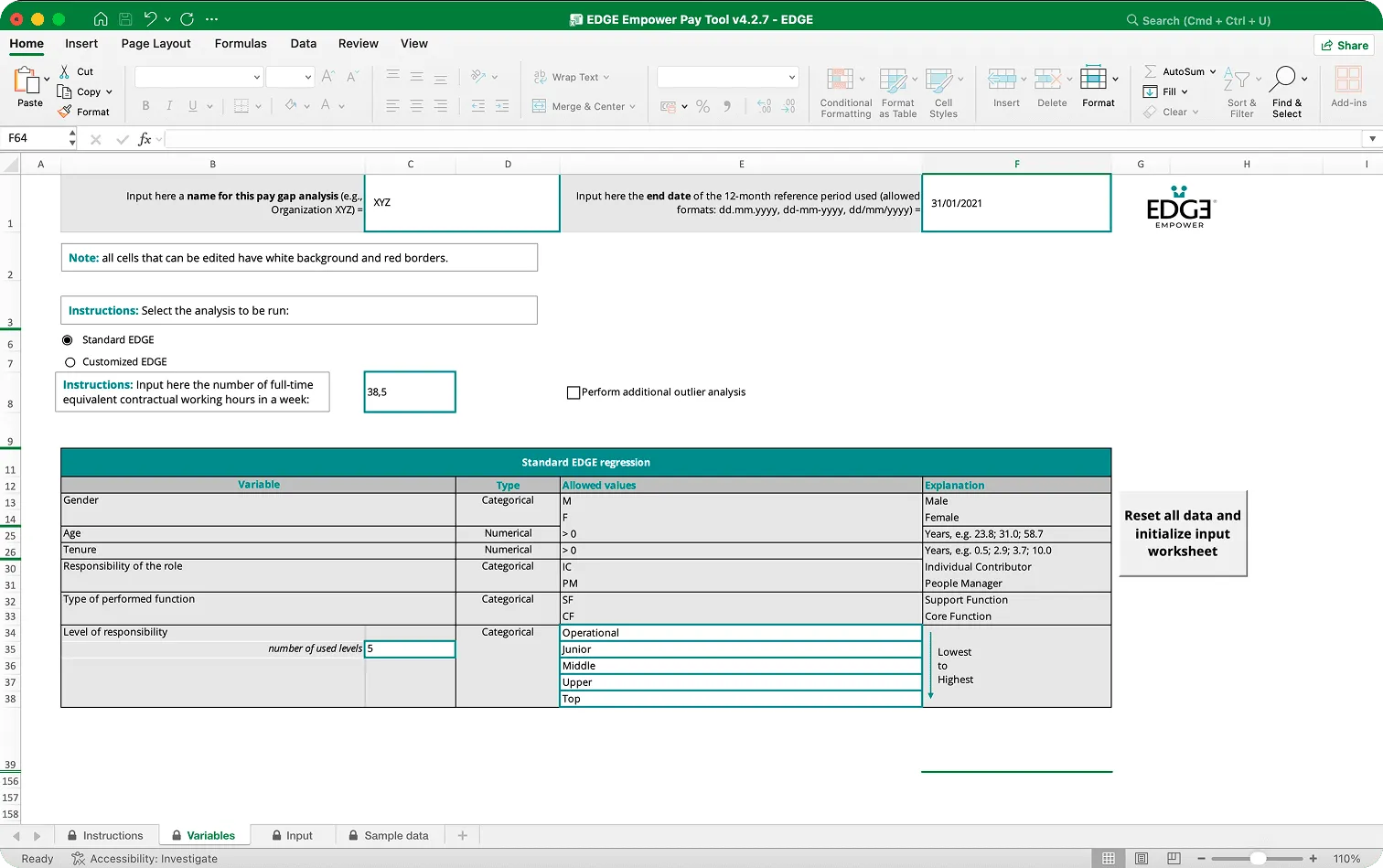Viewport: 1383px width, 868px height.
Task: Open the font size dropdown
Action: tap(307, 77)
